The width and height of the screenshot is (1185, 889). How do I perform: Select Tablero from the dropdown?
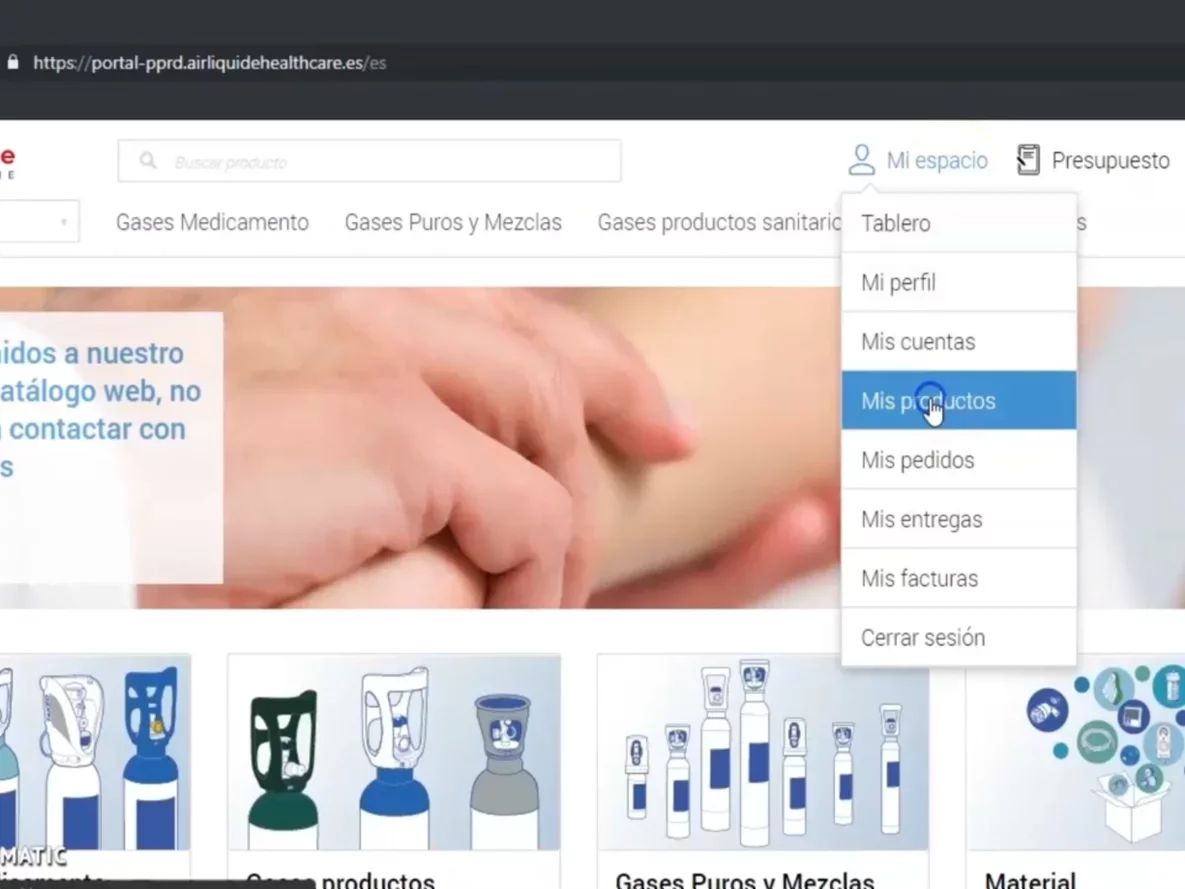click(x=896, y=223)
